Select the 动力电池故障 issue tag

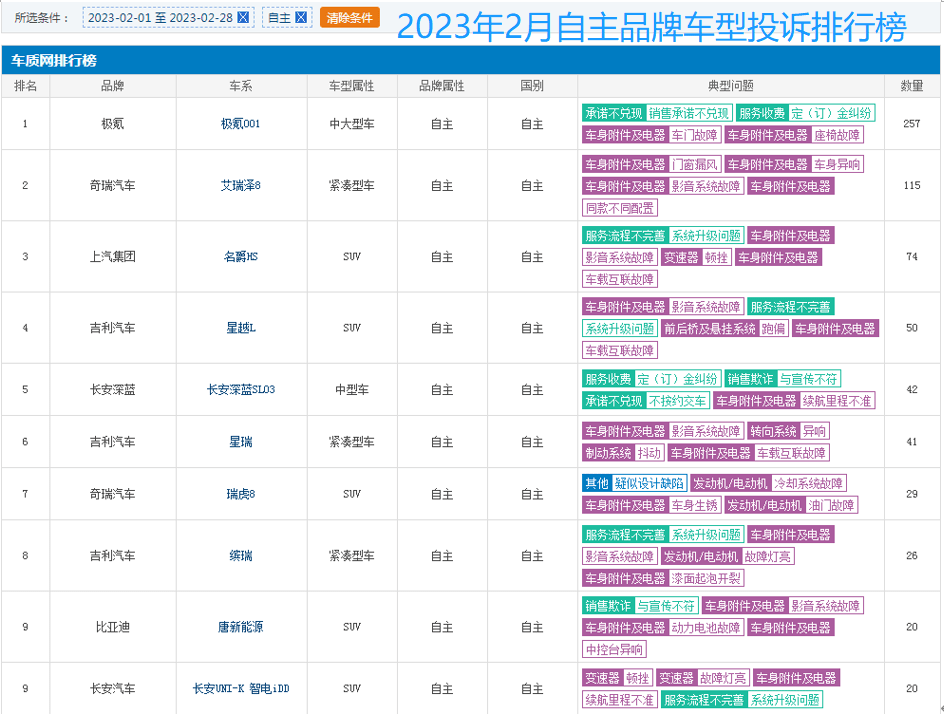click(x=706, y=628)
